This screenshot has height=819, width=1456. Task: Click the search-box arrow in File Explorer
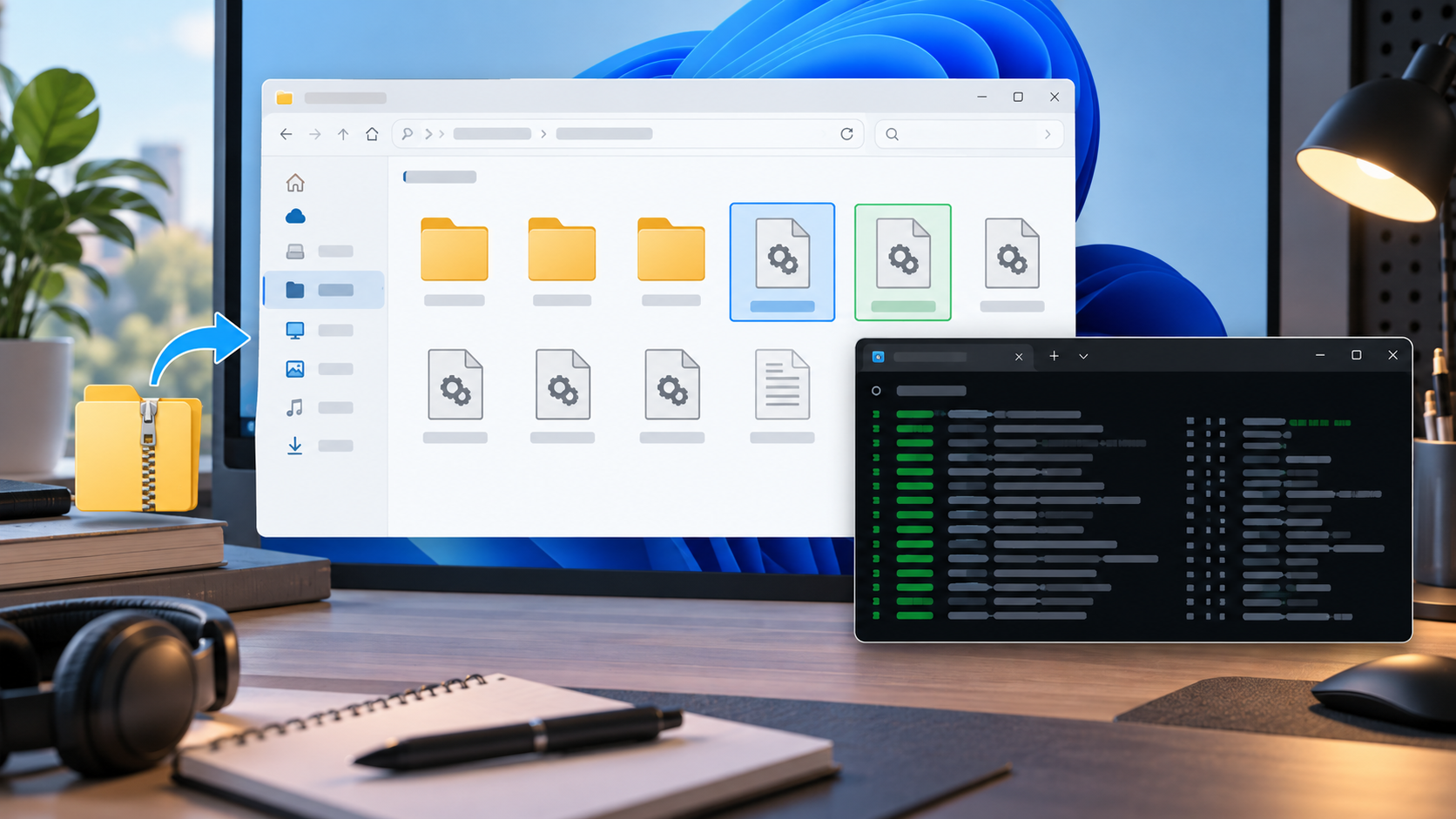[1048, 134]
